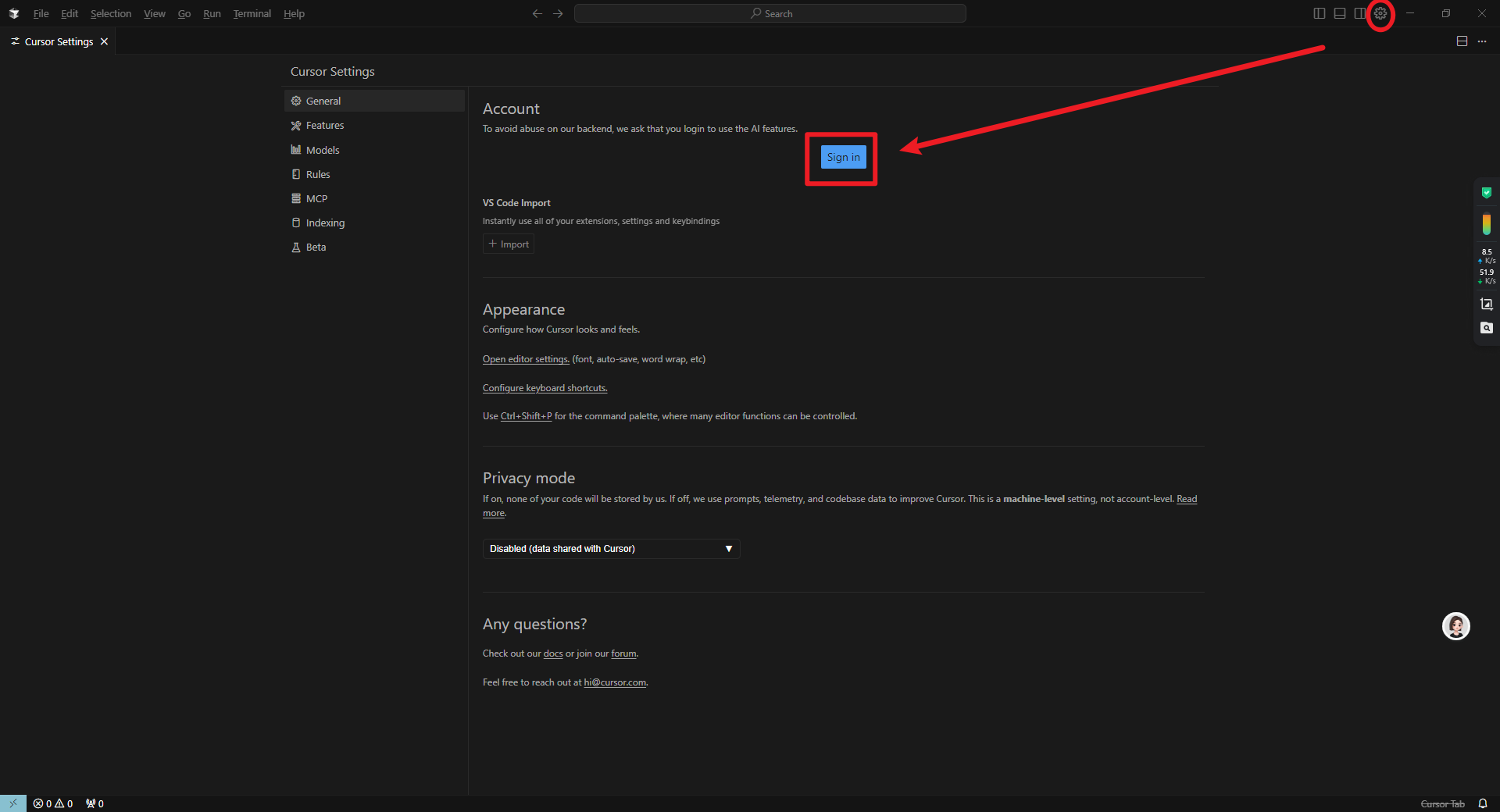Click the battery level widget bar
1500x812 pixels.
coord(1487,223)
